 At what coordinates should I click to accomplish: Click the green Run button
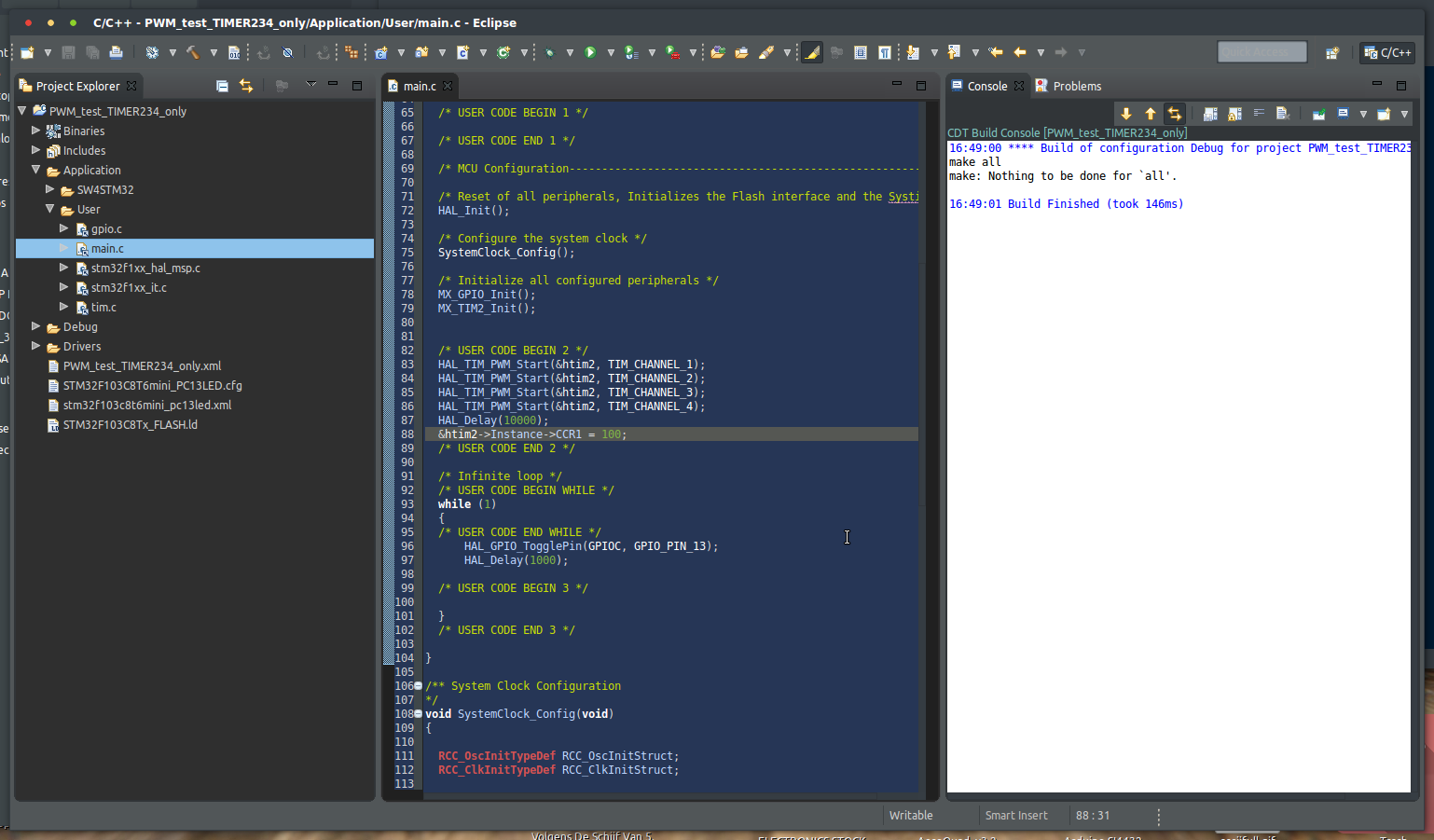click(590, 52)
